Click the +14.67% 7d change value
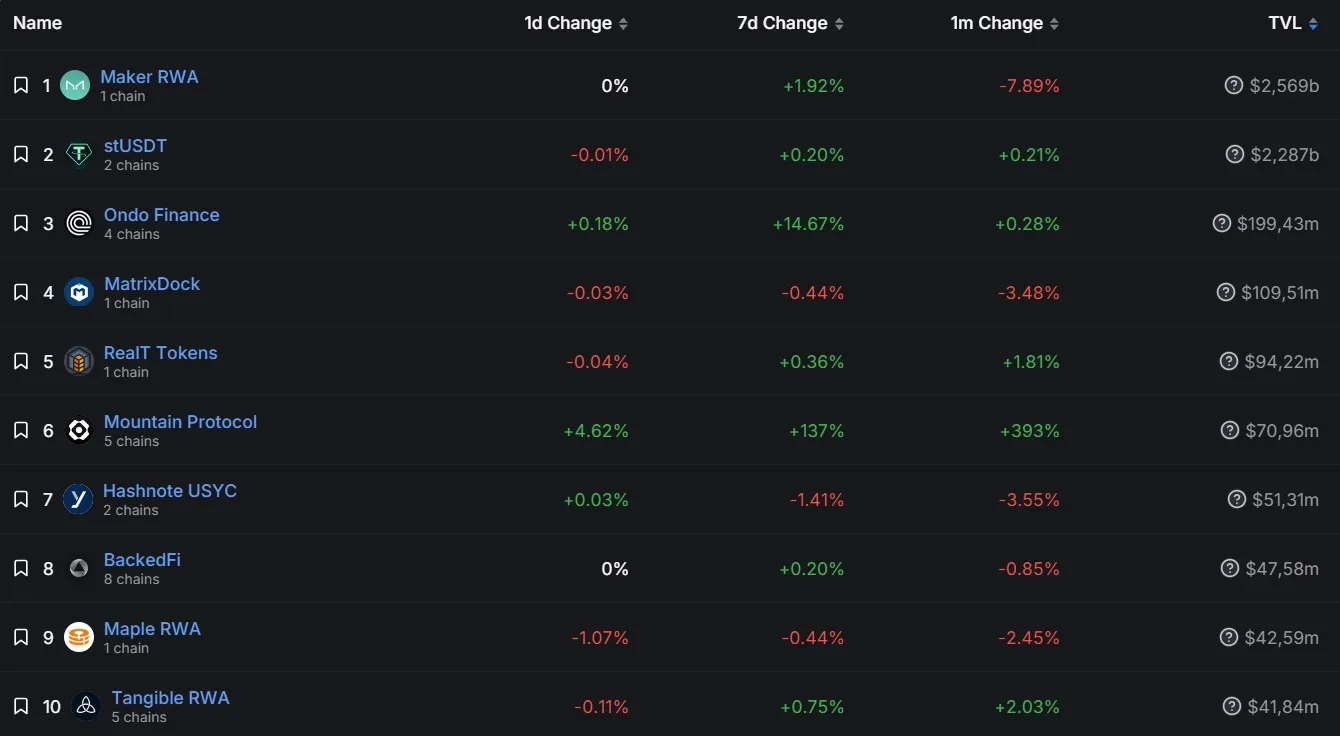Viewport: 1340px width, 736px height. click(x=808, y=224)
